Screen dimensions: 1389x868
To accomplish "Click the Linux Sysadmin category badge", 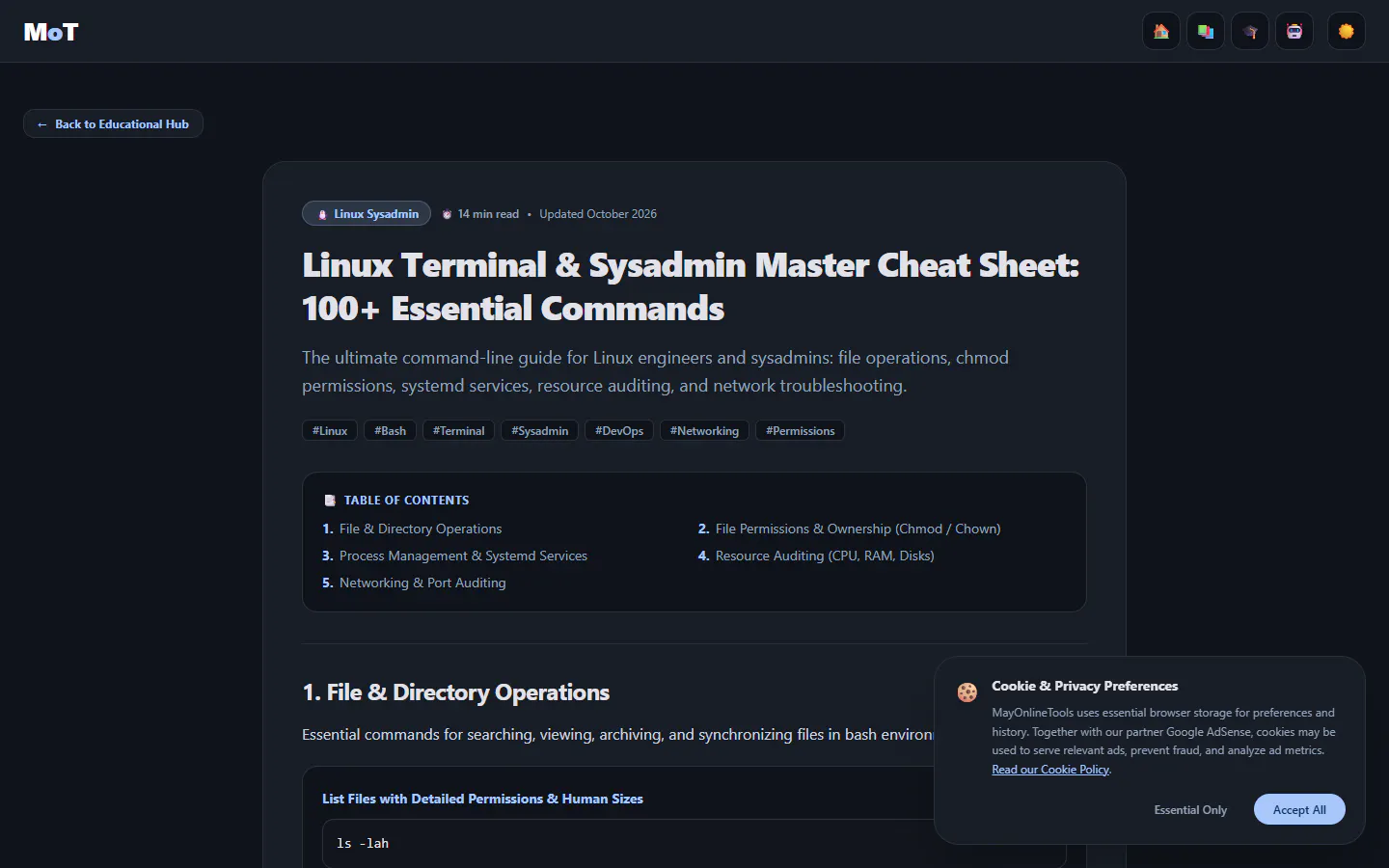I will pyautogui.click(x=367, y=214).
